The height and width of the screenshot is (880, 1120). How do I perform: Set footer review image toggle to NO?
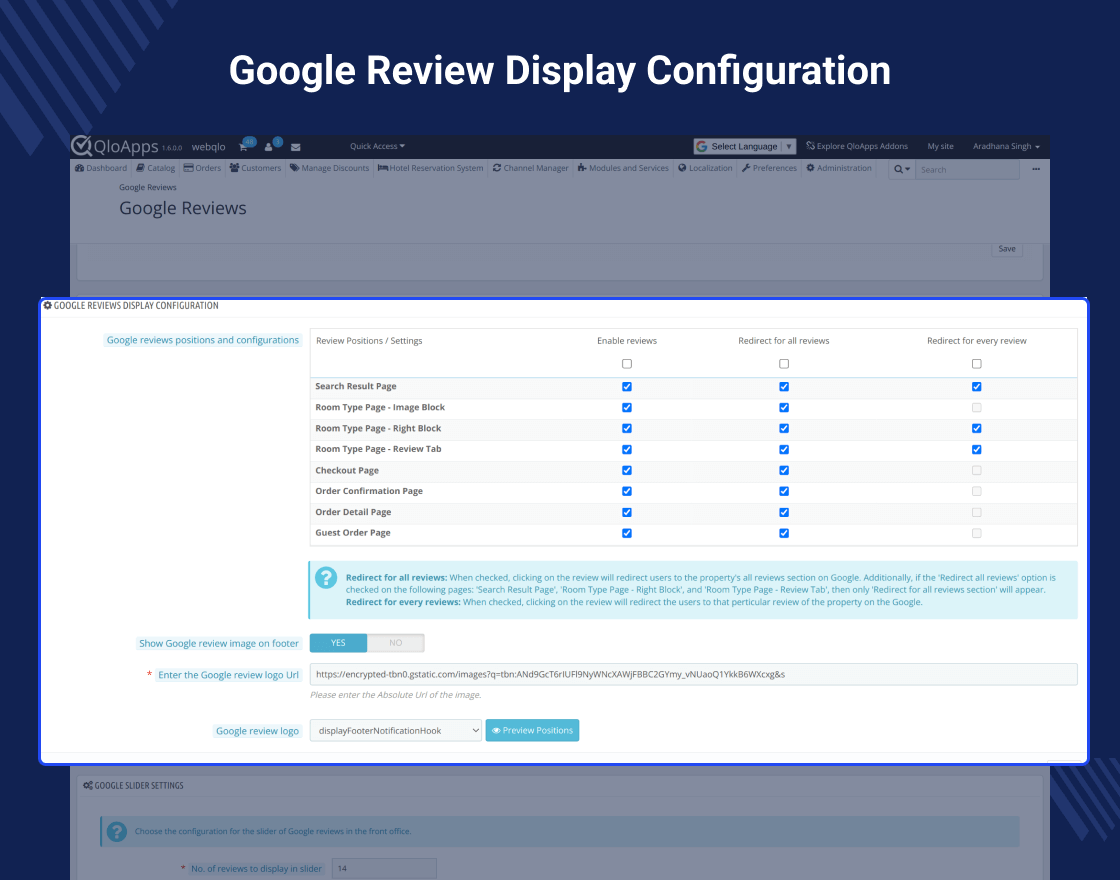[x=396, y=643]
